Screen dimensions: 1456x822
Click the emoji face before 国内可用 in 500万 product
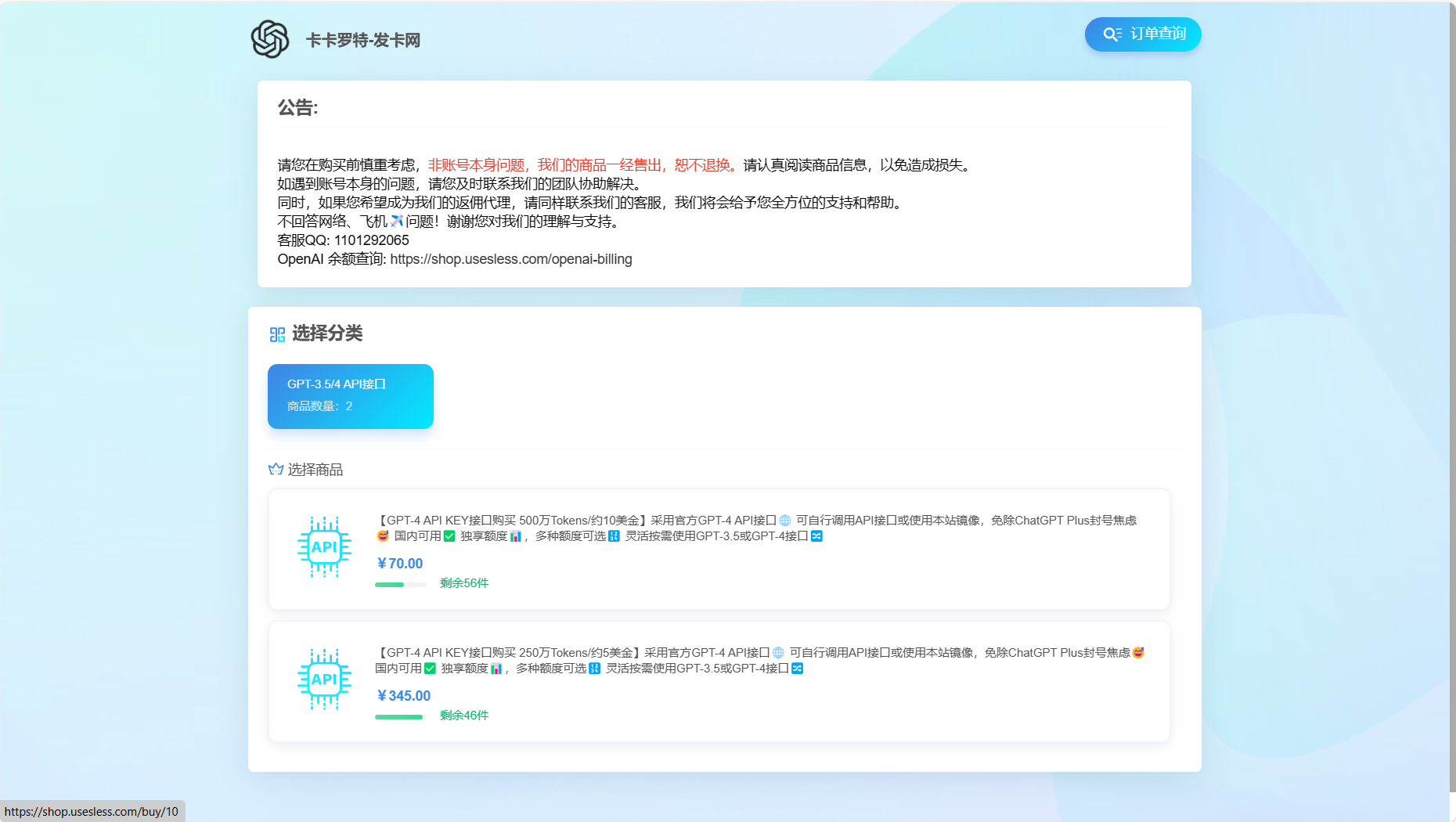pos(383,536)
